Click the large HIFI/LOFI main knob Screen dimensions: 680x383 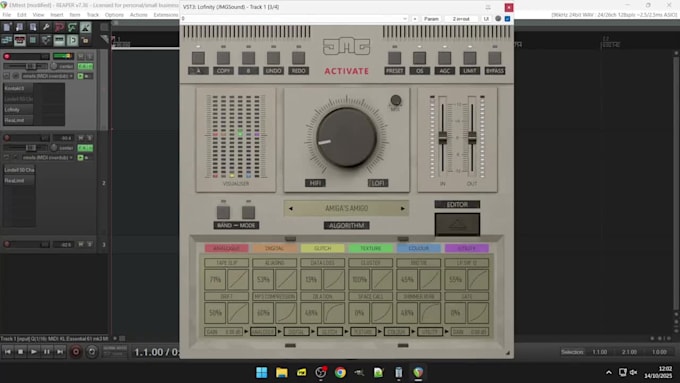(x=346, y=137)
